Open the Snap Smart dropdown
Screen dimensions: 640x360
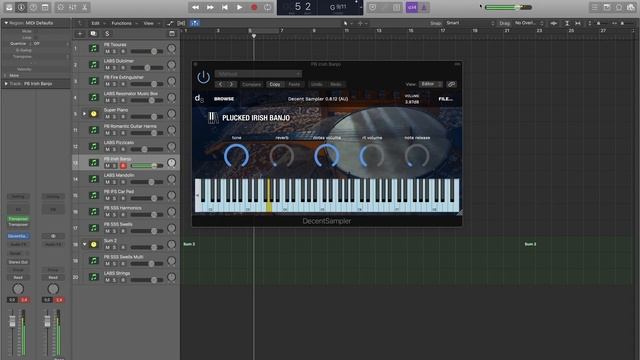pos(470,23)
